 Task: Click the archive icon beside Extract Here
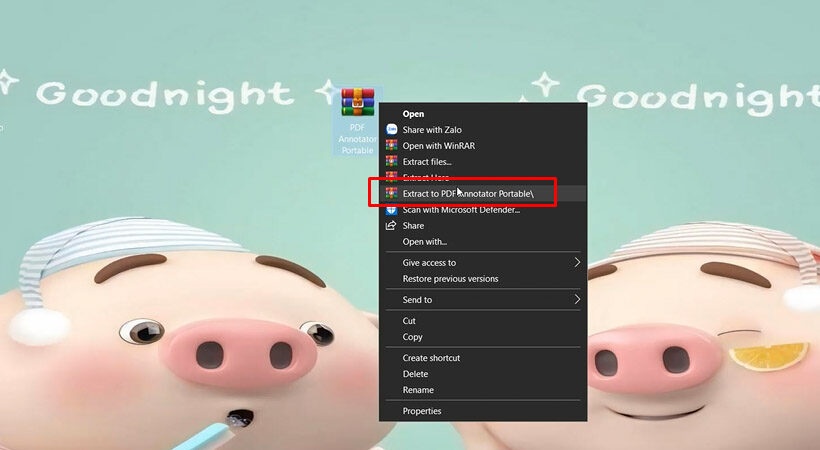[391, 177]
